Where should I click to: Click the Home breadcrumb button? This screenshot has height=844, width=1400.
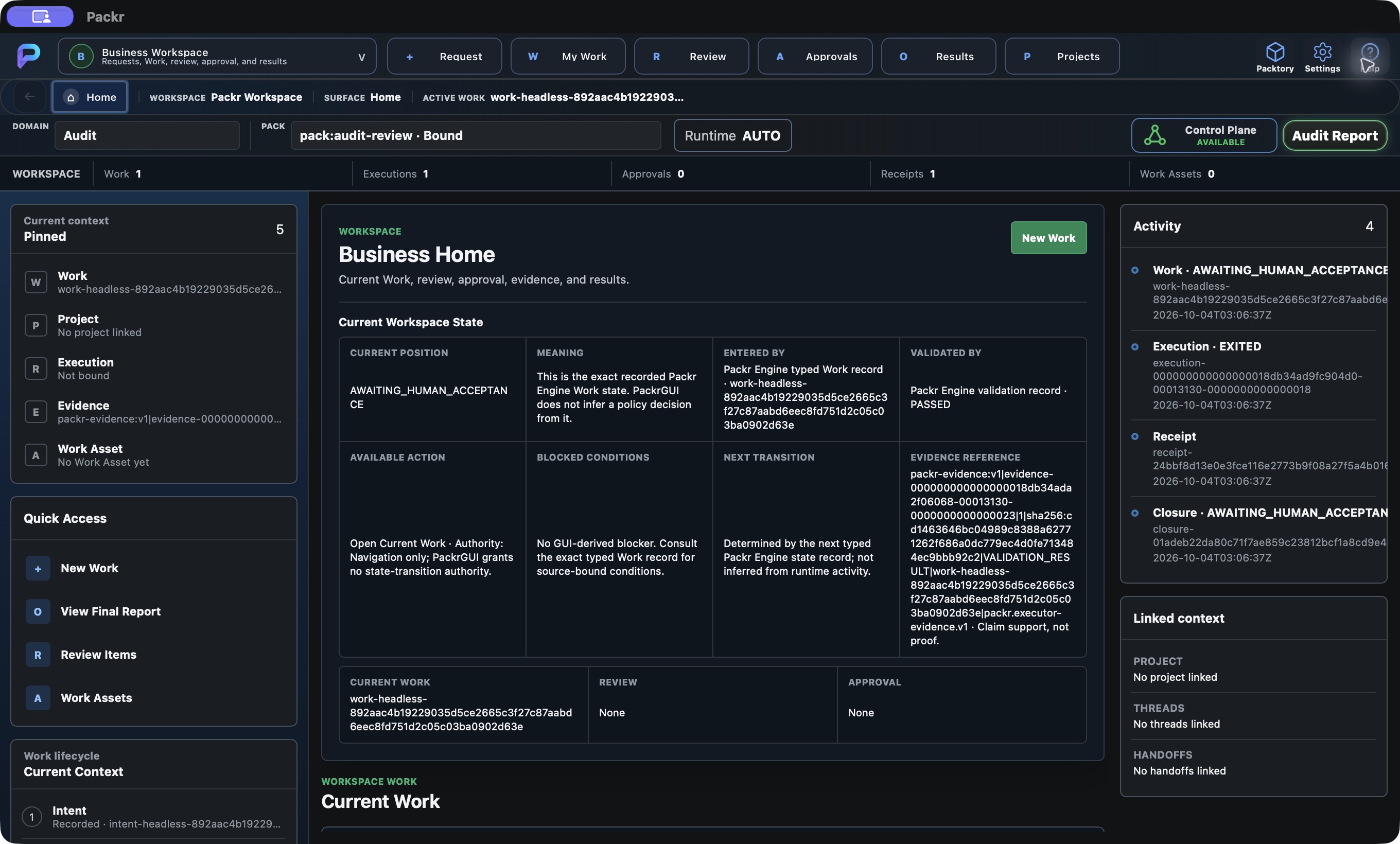click(90, 97)
